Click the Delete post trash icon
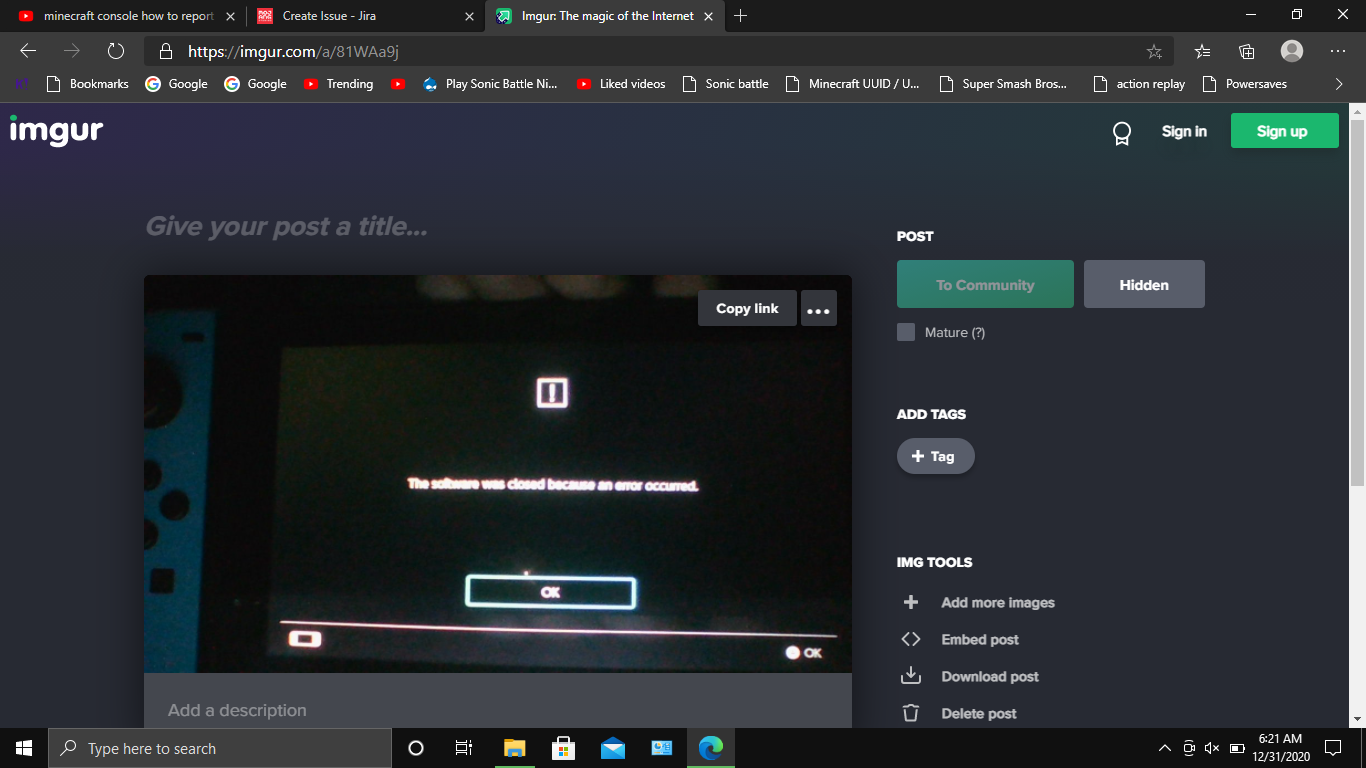 click(911, 713)
